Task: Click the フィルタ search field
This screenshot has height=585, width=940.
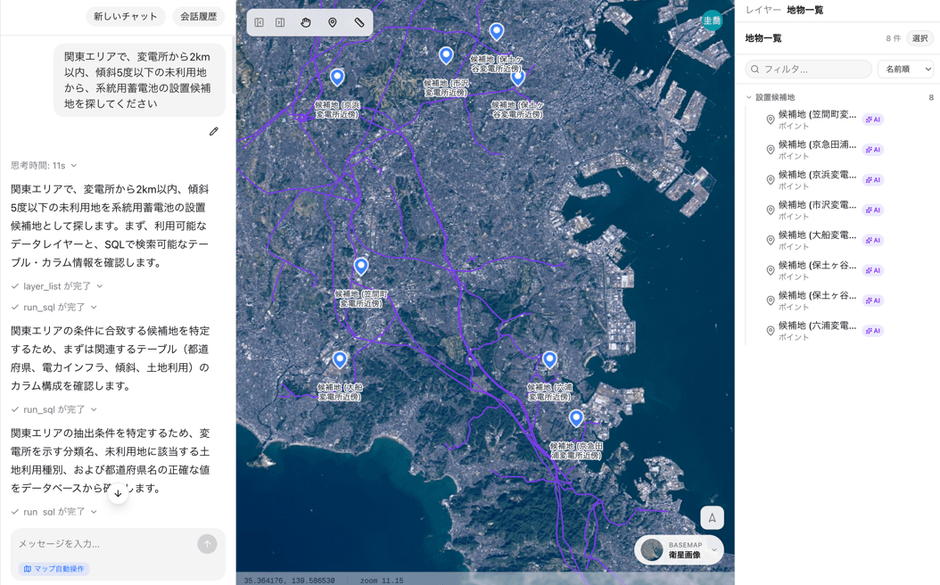Action: point(808,69)
